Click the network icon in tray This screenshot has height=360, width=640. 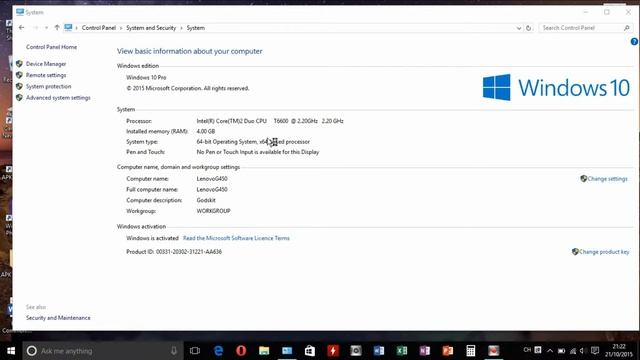(x=573, y=351)
